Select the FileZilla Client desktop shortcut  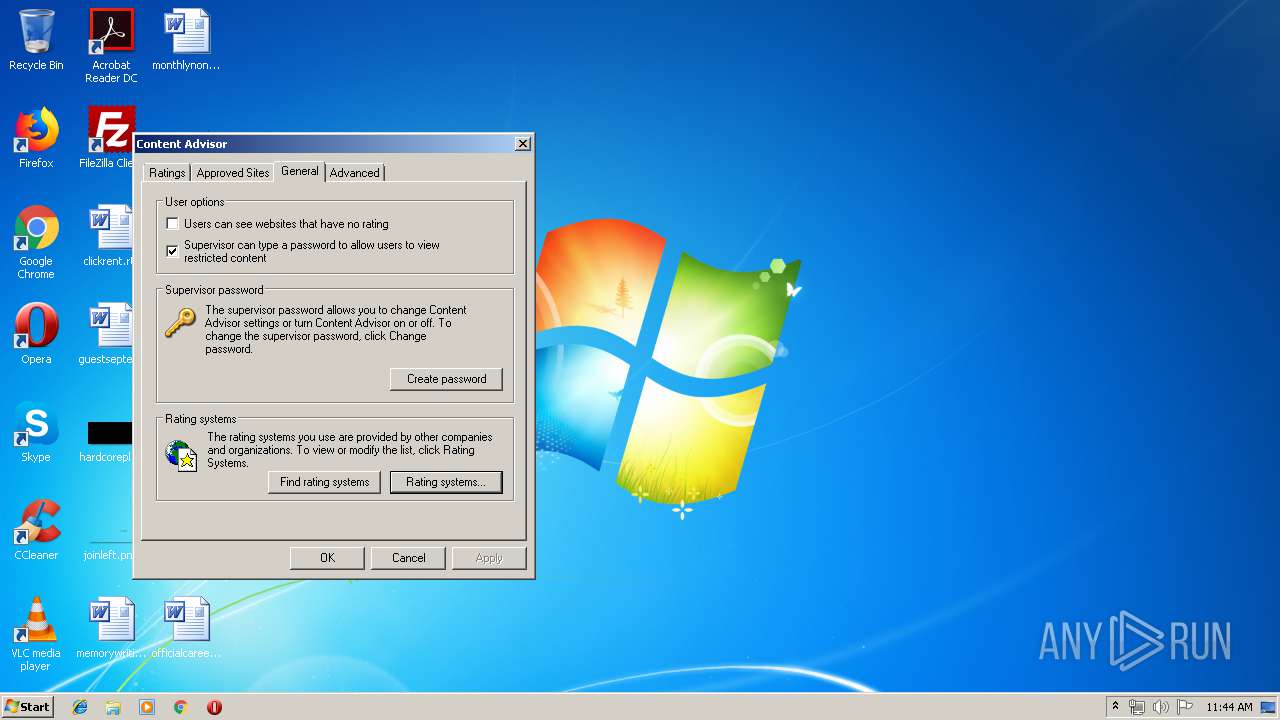tap(109, 138)
